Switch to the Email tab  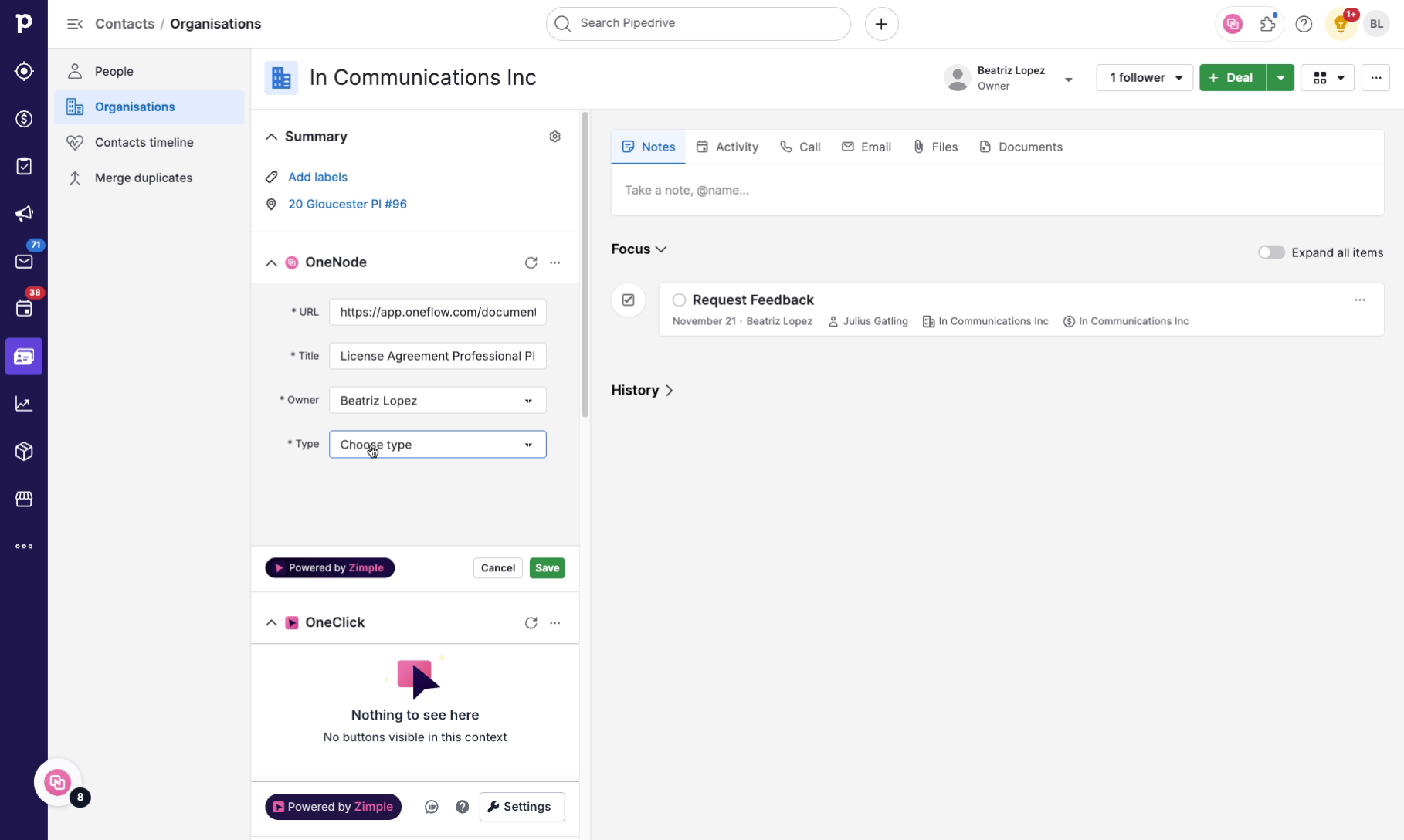(x=866, y=147)
